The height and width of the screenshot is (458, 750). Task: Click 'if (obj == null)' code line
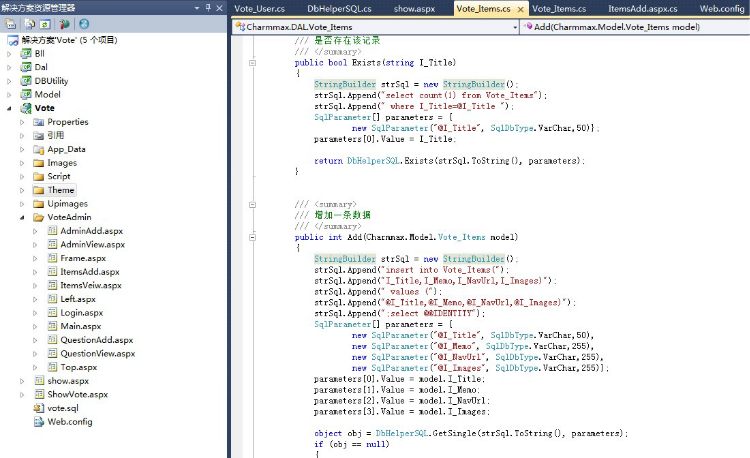[x=352, y=445]
